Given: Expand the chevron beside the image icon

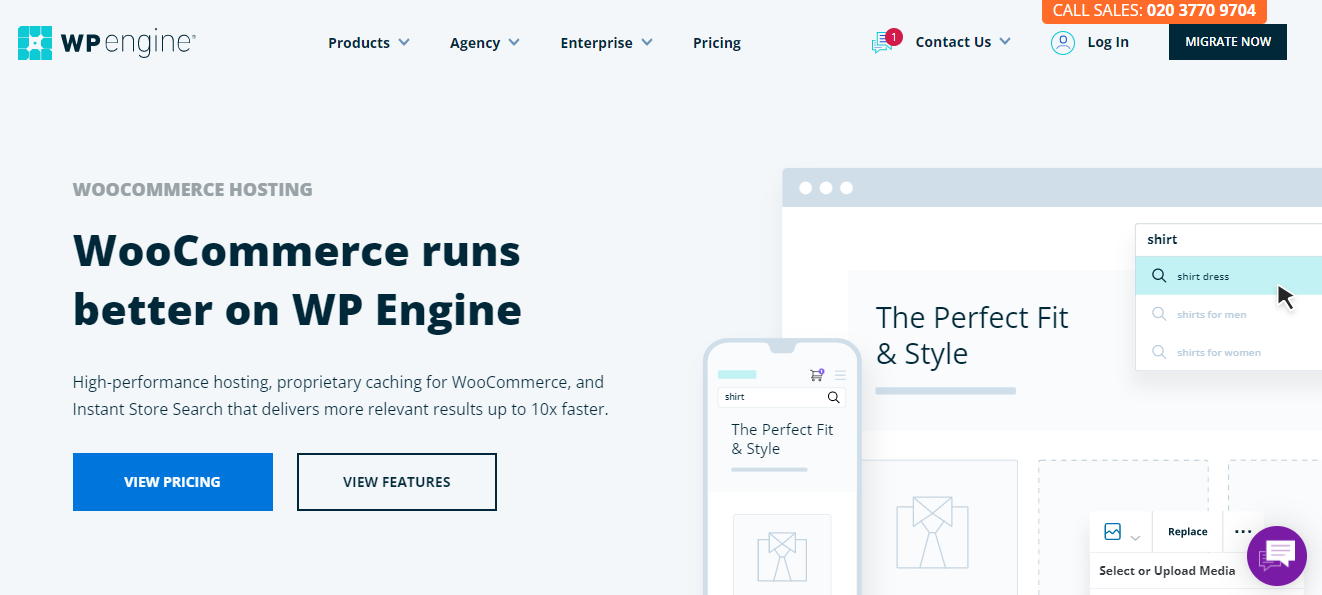Looking at the screenshot, I should tap(1135, 538).
